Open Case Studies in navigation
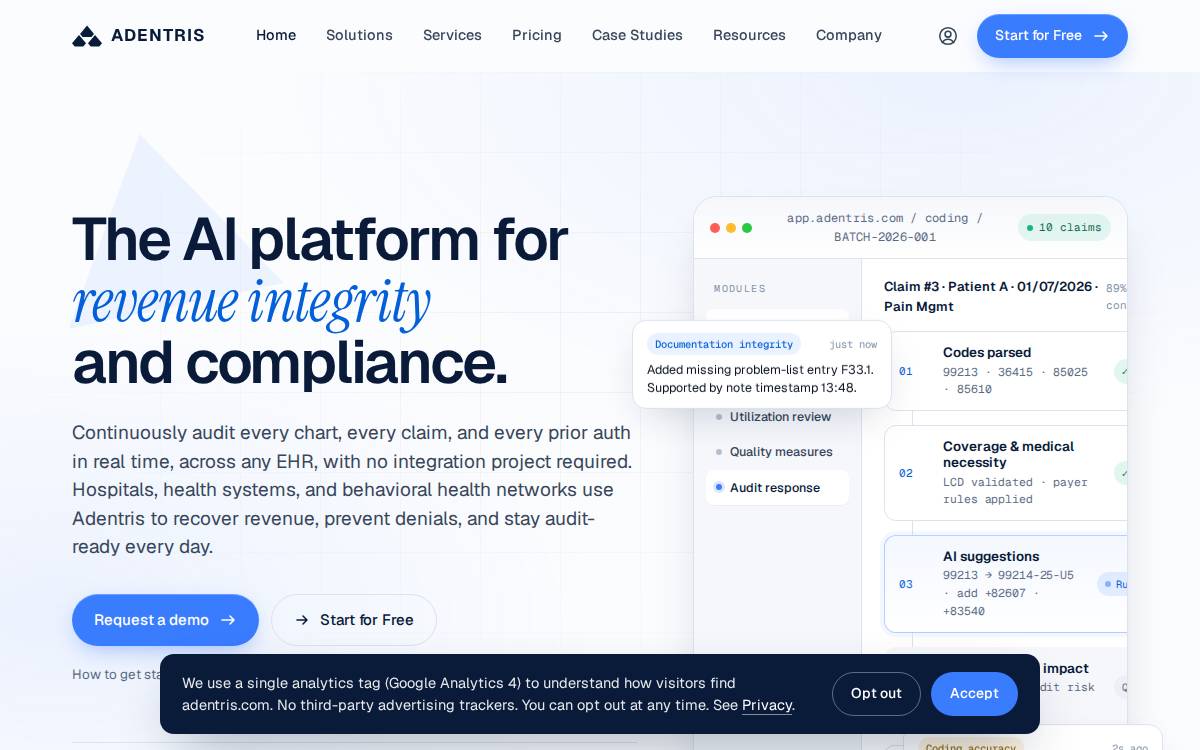The image size is (1200, 750). pos(637,36)
